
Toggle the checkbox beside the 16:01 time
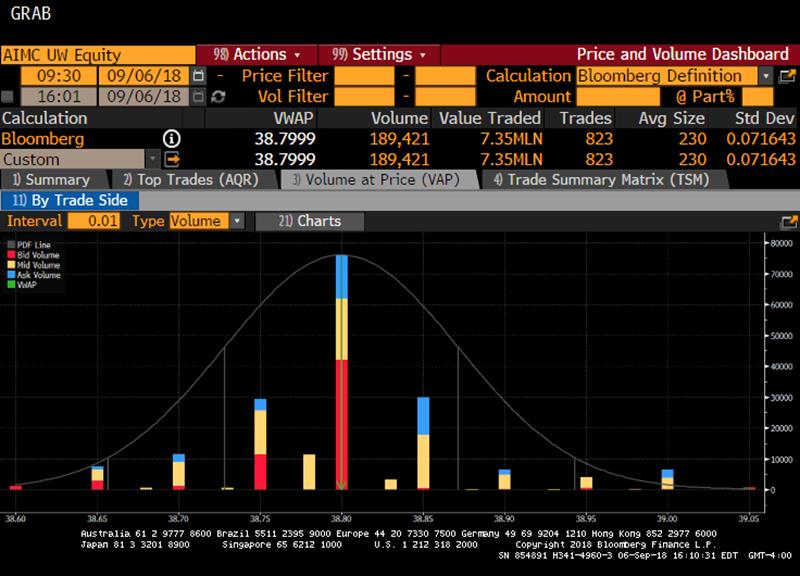[8, 97]
